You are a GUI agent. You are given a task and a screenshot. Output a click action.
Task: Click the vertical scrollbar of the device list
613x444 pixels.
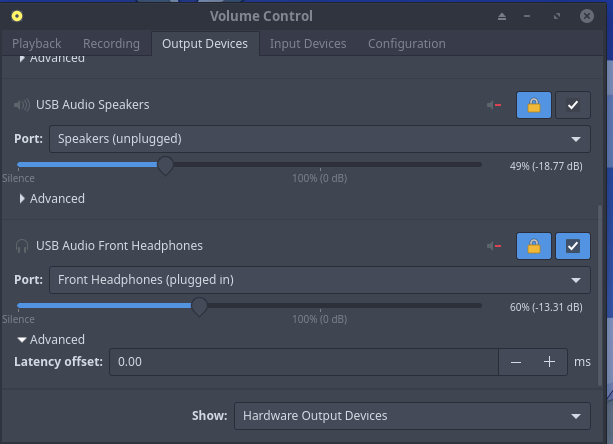pyautogui.click(x=600, y=295)
